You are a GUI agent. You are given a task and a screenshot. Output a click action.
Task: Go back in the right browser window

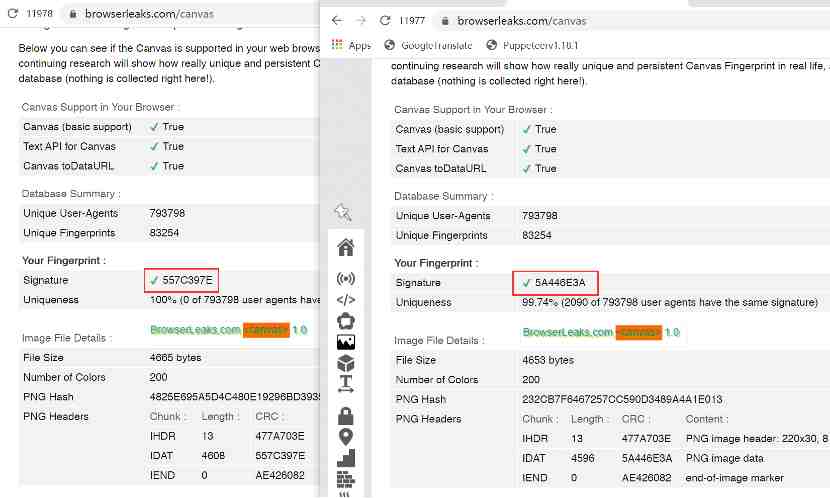[337, 21]
